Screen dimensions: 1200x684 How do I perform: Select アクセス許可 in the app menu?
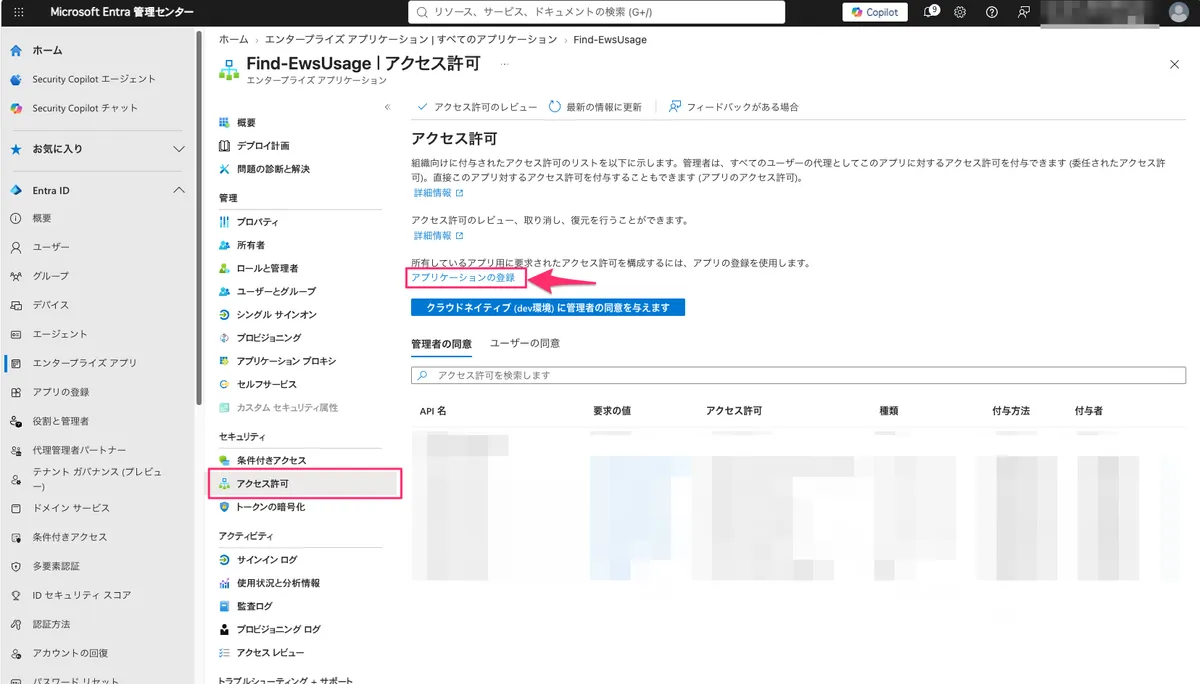[x=305, y=484]
